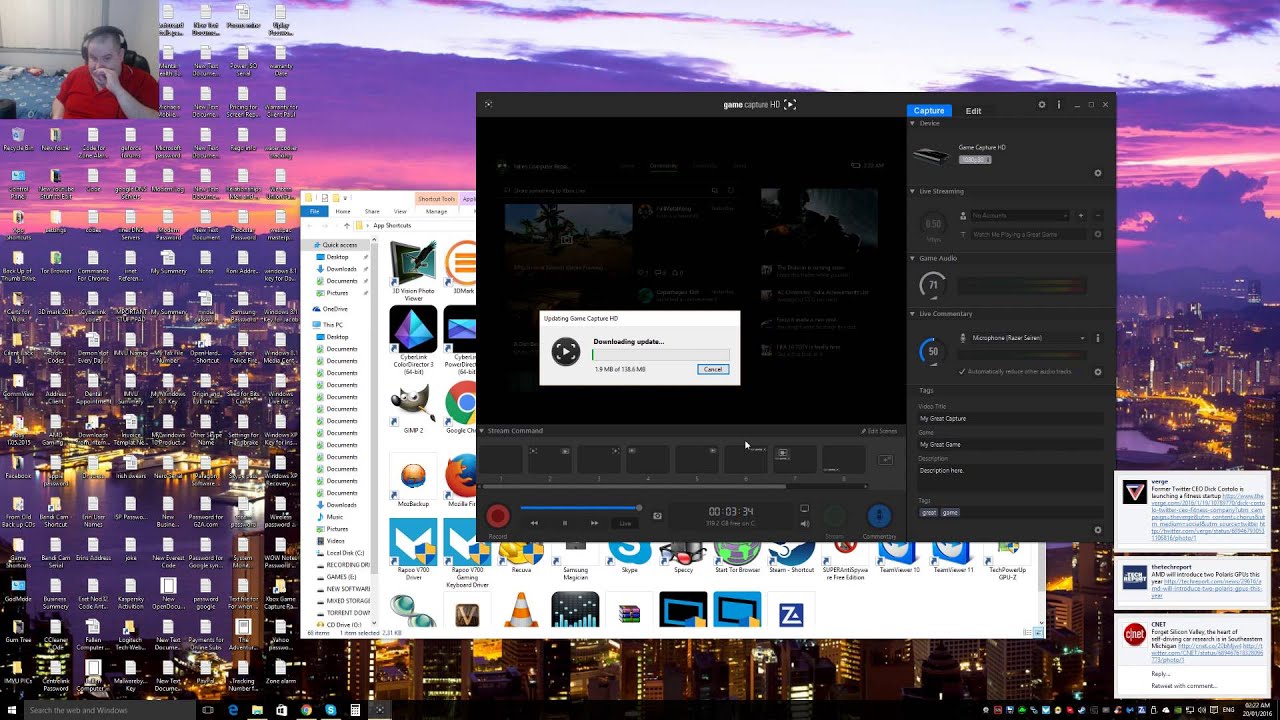Take a snapshot with the camera icon
Image resolution: width=1280 pixels, height=720 pixels.
click(x=657, y=516)
